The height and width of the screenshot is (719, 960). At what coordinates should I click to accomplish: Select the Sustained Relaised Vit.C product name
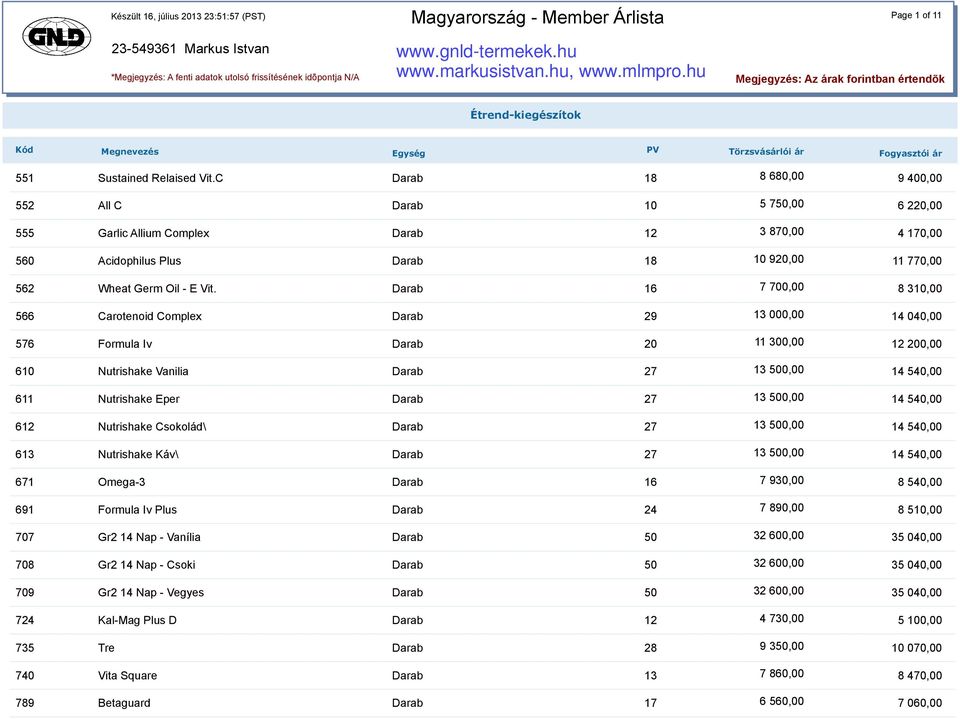point(160,178)
